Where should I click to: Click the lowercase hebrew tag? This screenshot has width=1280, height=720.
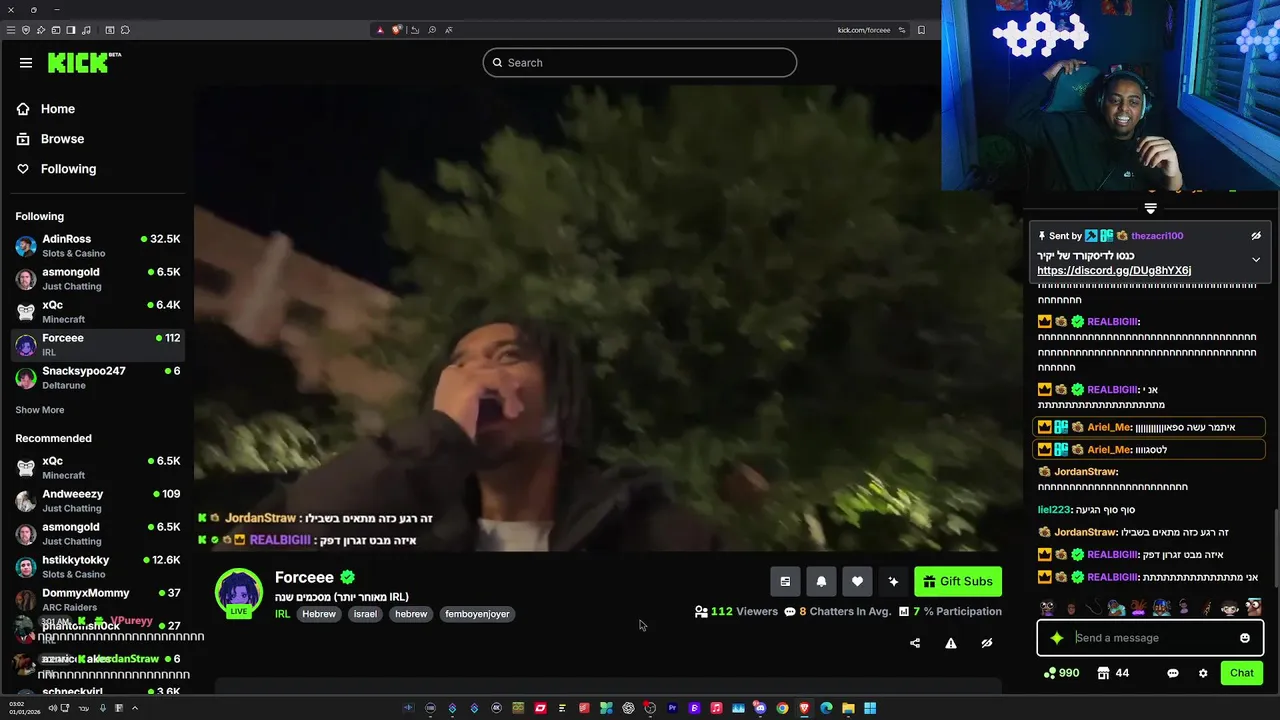tap(411, 614)
